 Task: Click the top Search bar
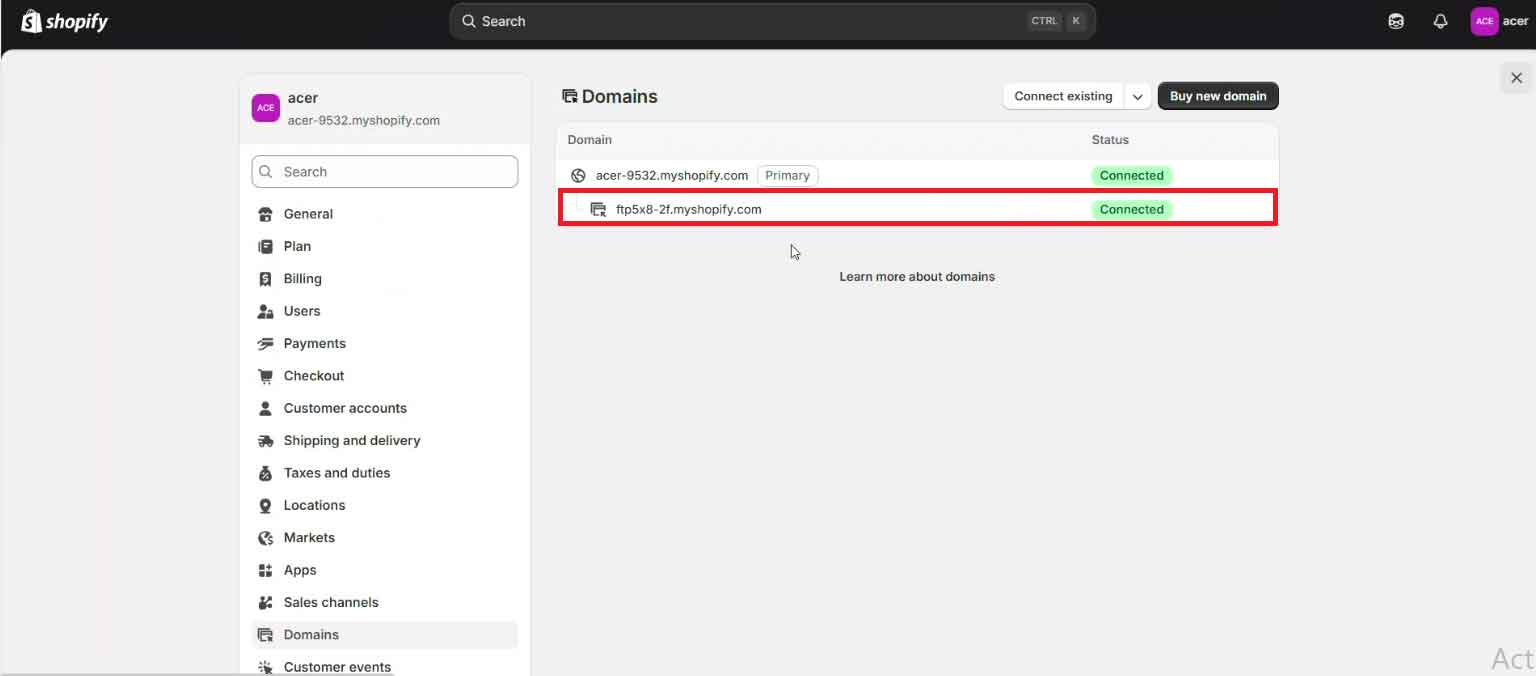[773, 21]
